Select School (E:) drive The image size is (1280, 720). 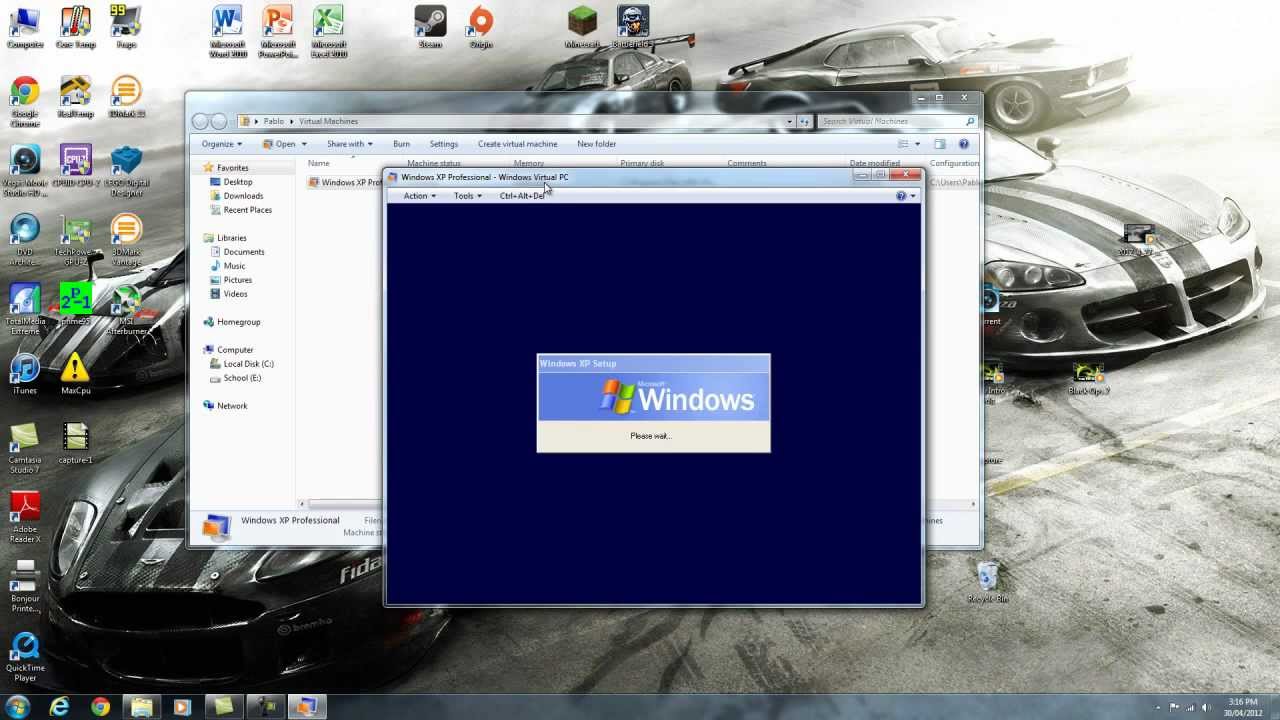point(242,378)
